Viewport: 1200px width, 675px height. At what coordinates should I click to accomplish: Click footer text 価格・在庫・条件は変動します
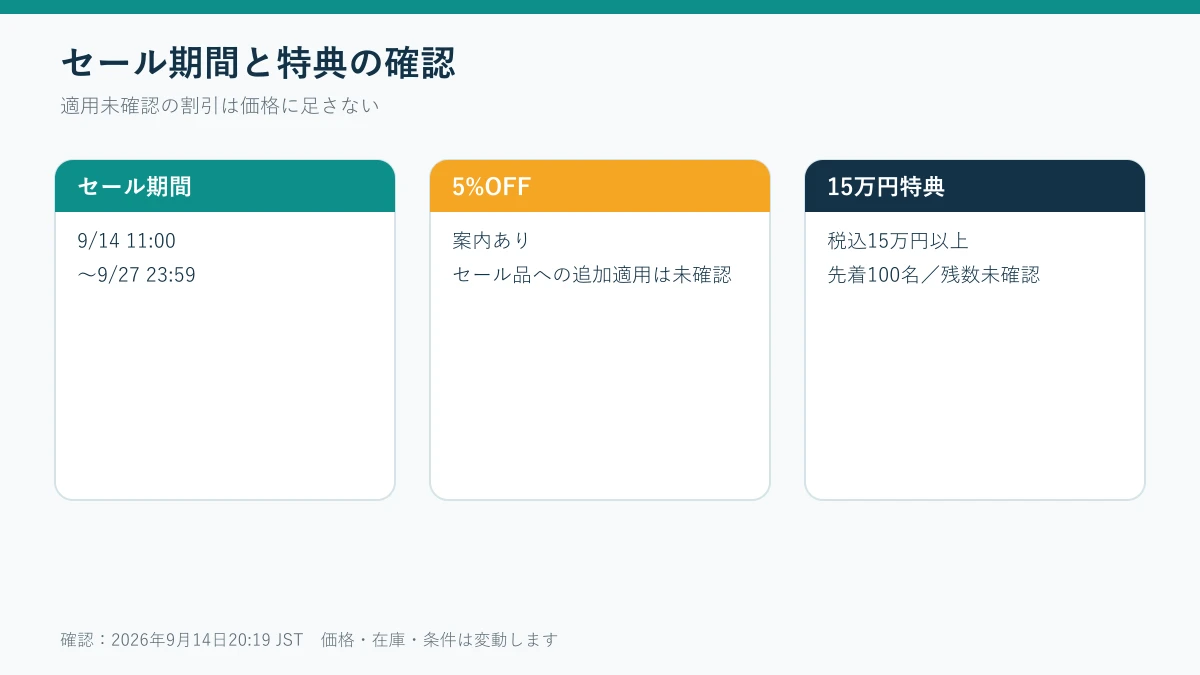click(439, 640)
